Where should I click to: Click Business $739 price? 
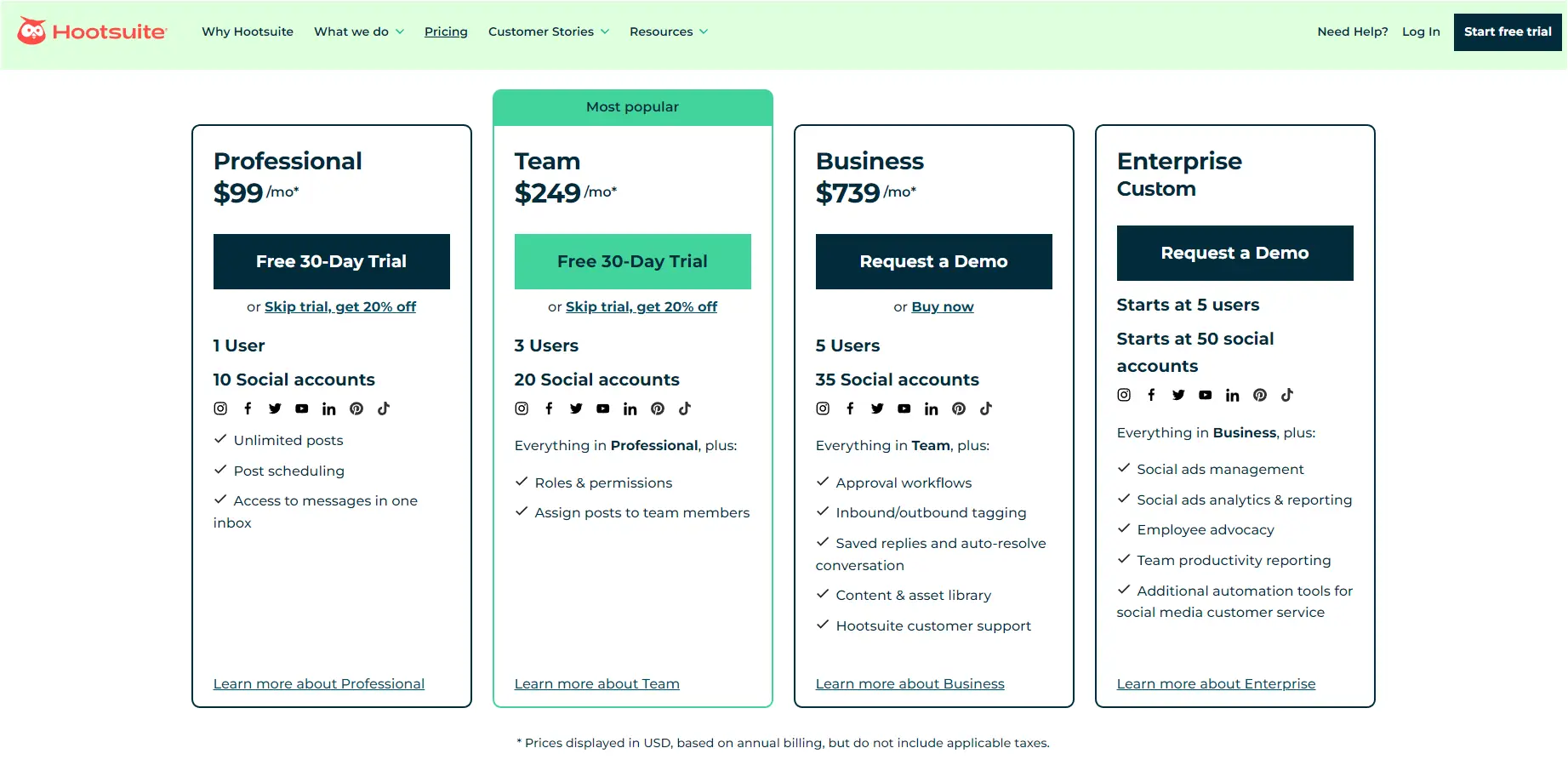pos(848,193)
